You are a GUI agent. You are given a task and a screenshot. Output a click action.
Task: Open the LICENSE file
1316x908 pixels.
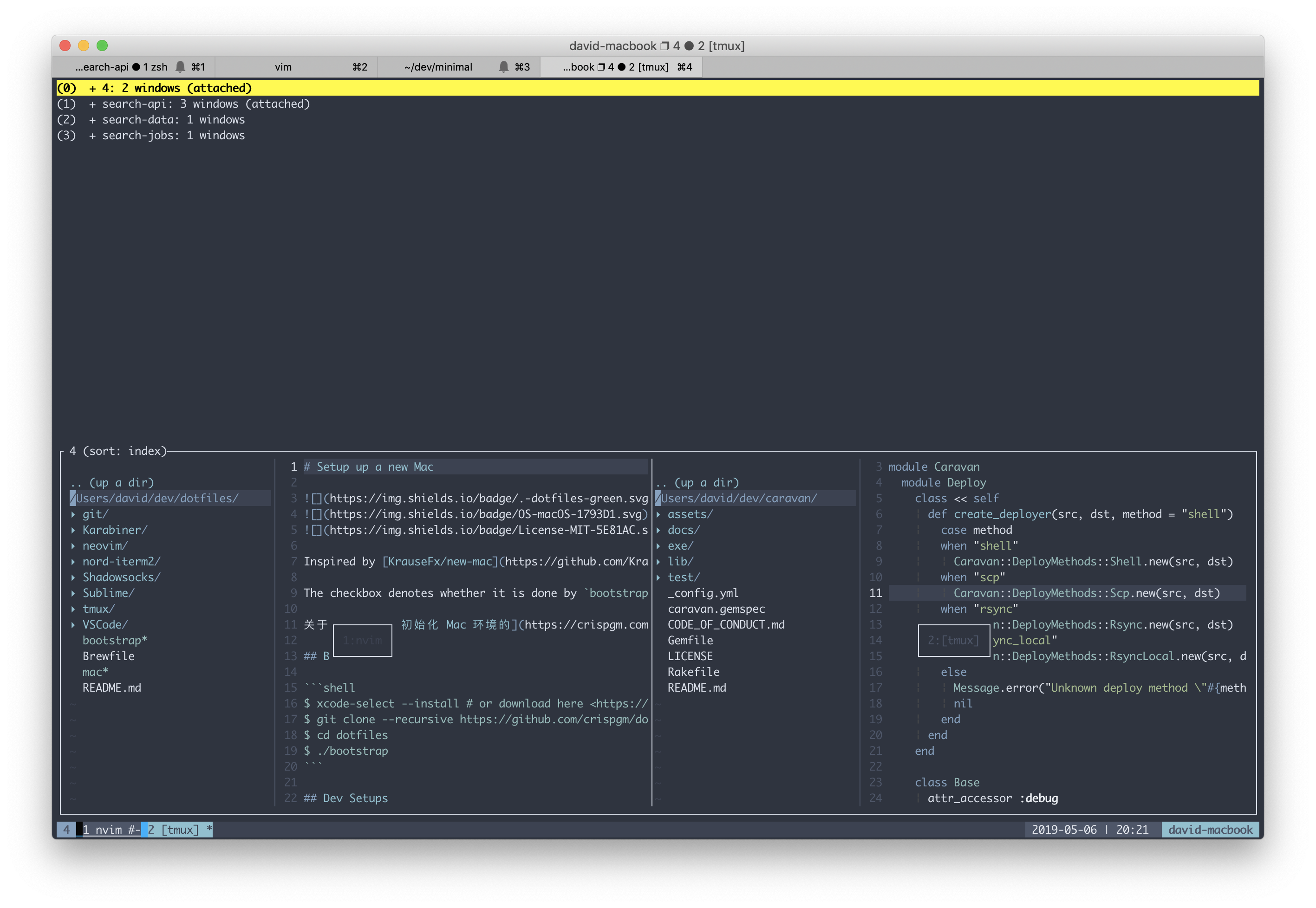pyautogui.click(x=690, y=656)
